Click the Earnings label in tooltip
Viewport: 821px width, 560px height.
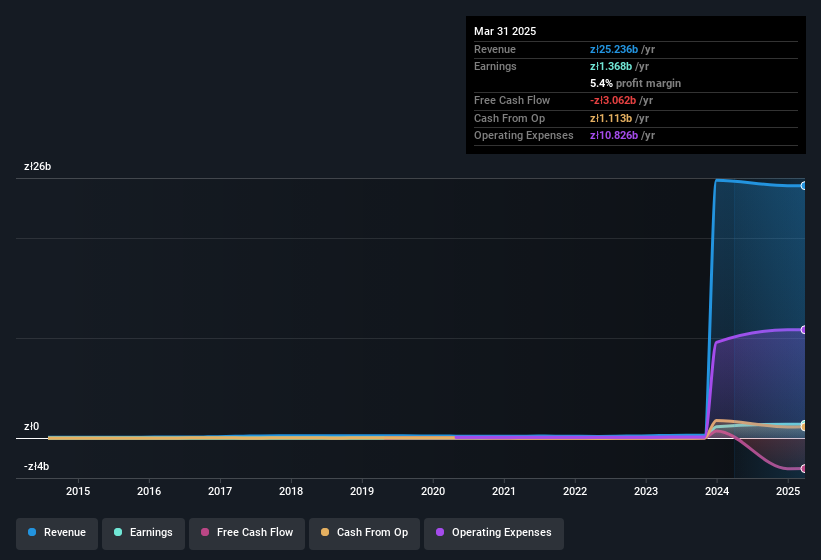pyautogui.click(x=495, y=66)
